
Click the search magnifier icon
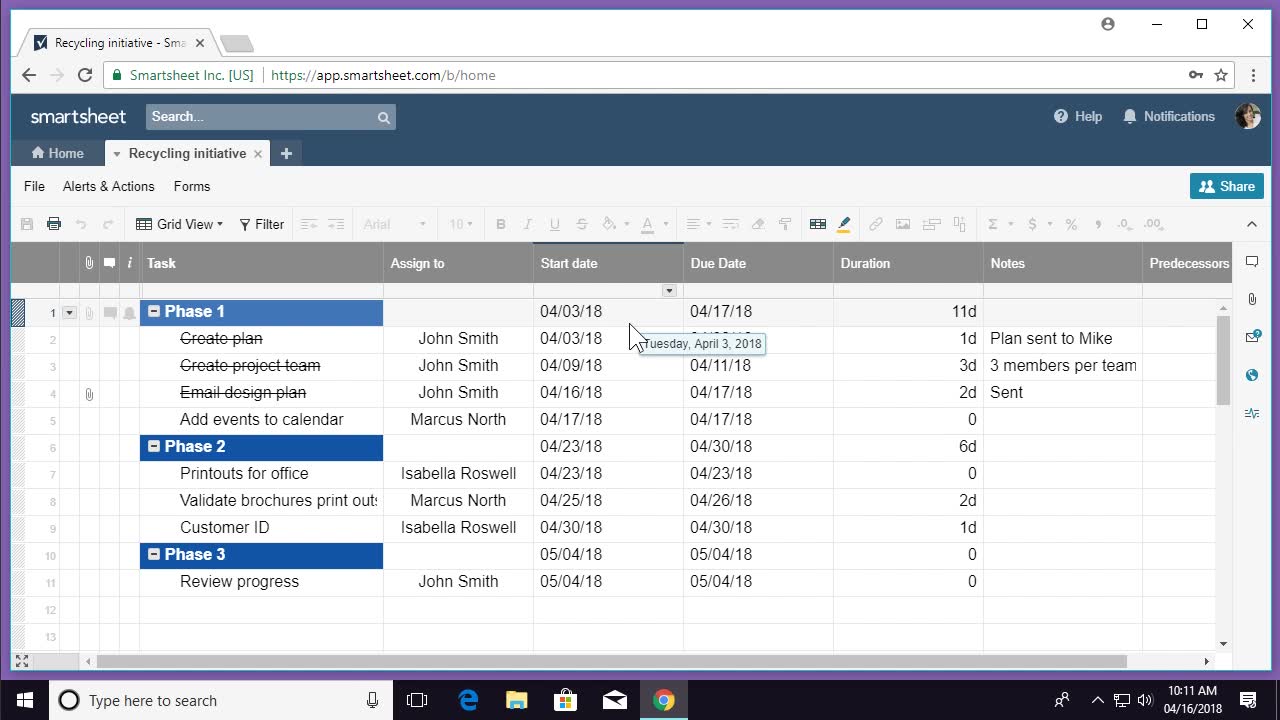click(x=383, y=118)
